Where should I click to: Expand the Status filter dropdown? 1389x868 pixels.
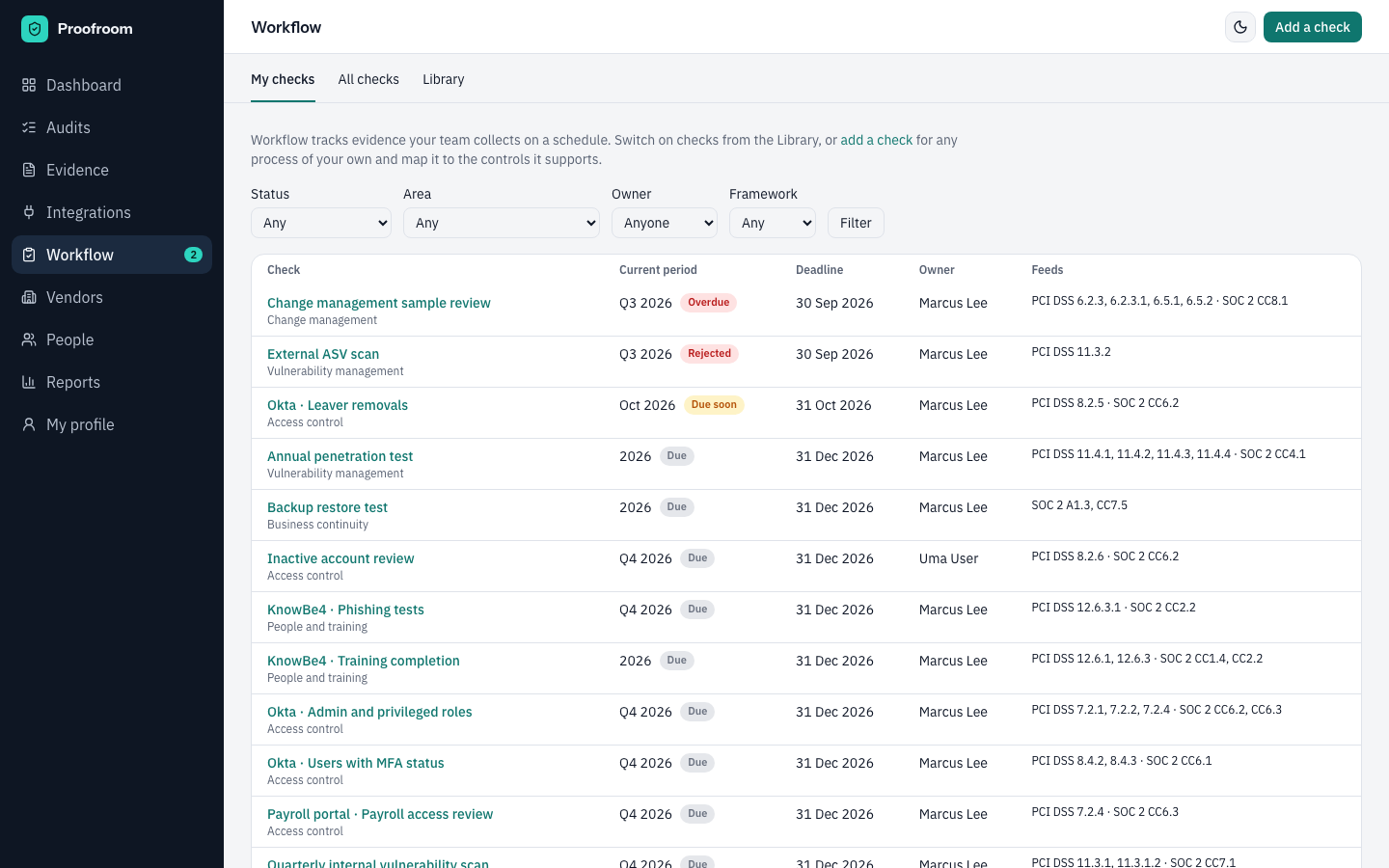[x=321, y=223]
